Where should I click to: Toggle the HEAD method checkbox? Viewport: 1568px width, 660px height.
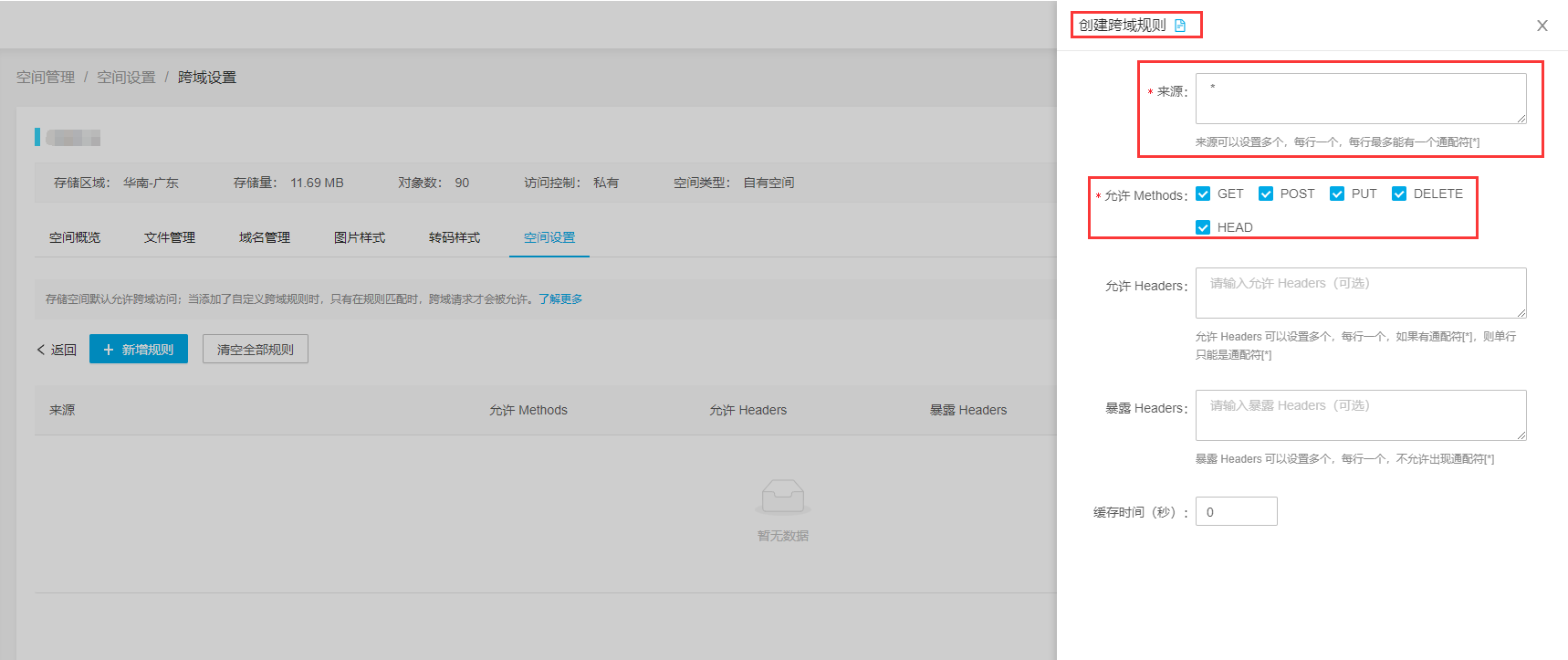(x=1203, y=227)
